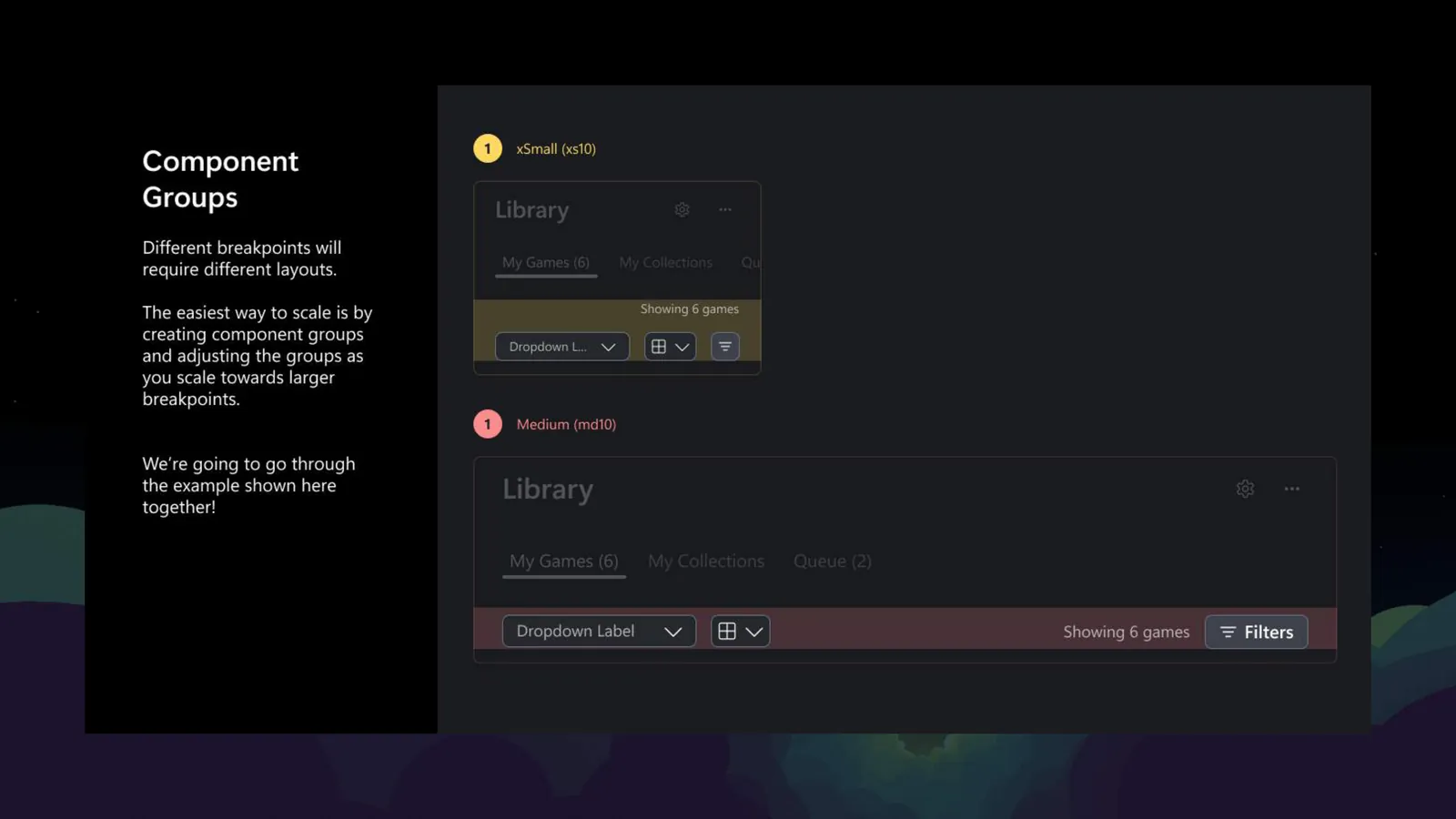1456x819 pixels.
Task: Open grid view dropdown in Medium layout
Action: 740,632
